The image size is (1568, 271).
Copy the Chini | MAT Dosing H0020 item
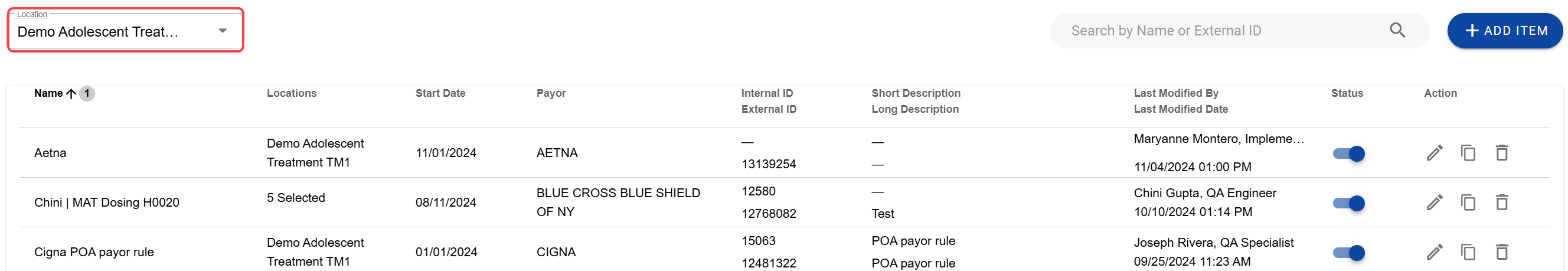pyautogui.click(x=1468, y=202)
